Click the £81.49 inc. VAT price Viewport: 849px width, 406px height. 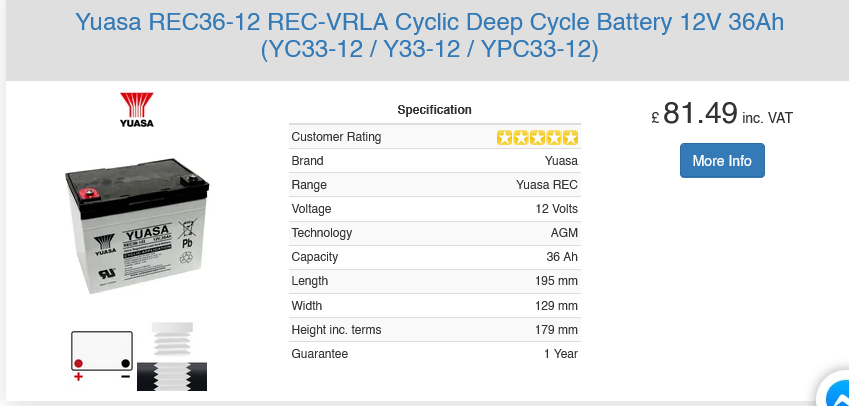(x=722, y=115)
